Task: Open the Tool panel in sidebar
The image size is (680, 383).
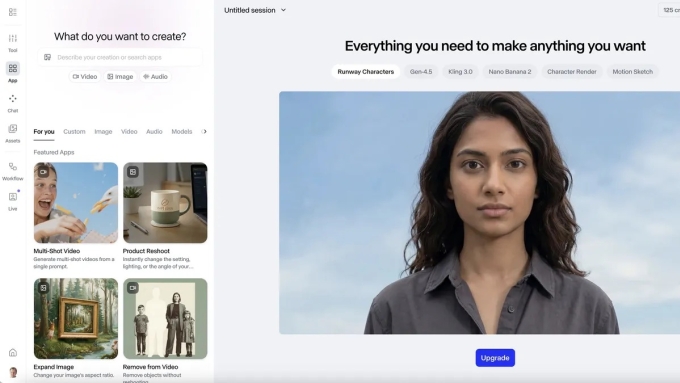Action: (x=13, y=43)
